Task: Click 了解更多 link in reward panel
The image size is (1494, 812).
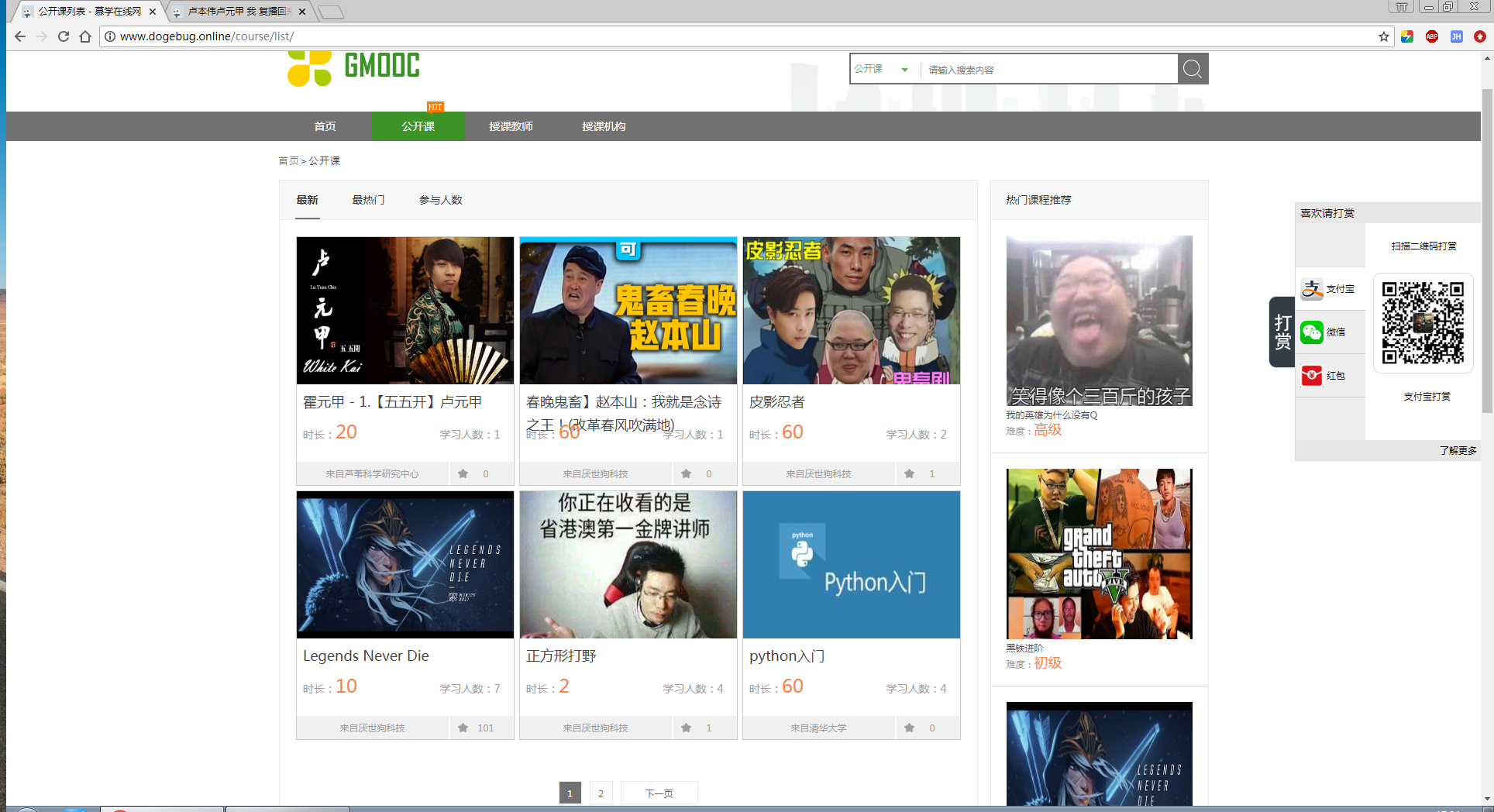Action: [1458, 450]
